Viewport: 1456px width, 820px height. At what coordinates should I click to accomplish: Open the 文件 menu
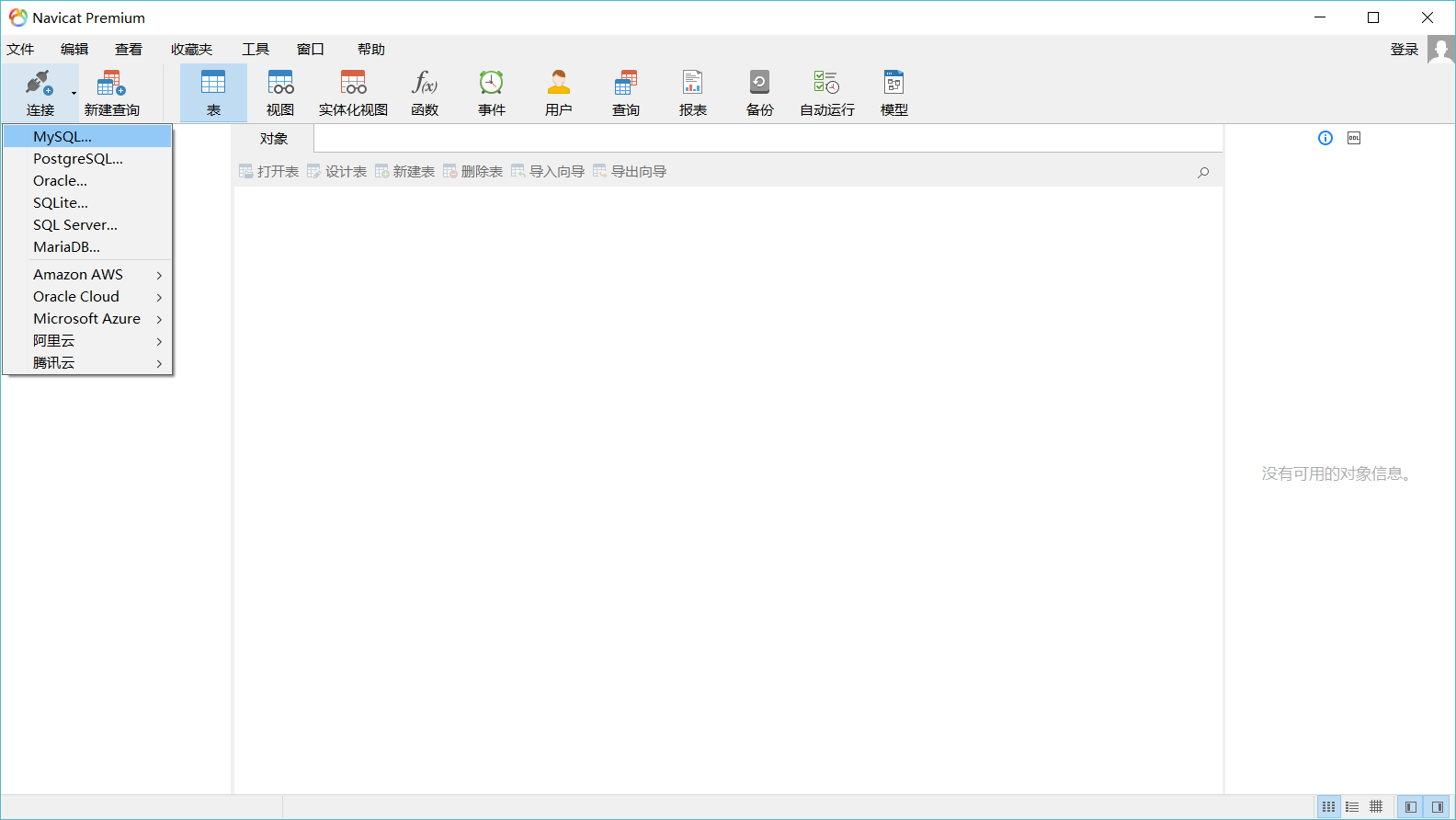tap(20, 50)
